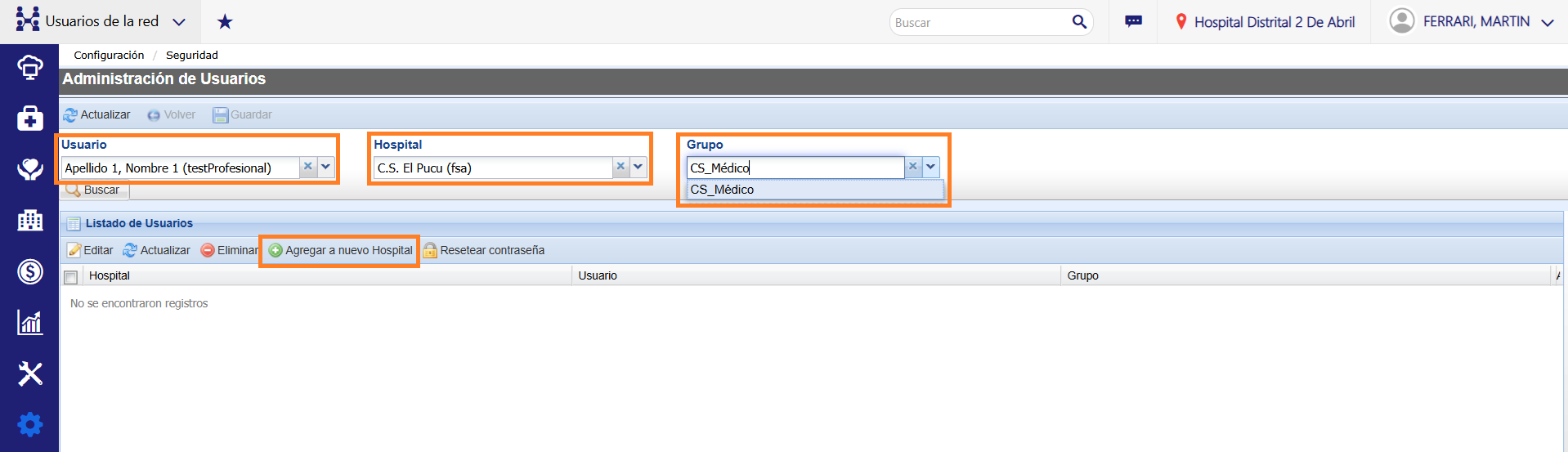Open the Usuario dropdown arrow
Viewport: 1568px width, 452px height.
point(325,167)
